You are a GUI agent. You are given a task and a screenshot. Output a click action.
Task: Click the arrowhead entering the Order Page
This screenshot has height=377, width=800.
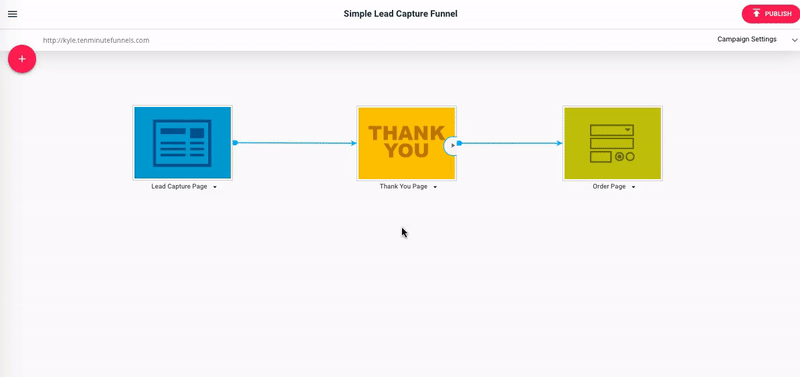pos(560,143)
